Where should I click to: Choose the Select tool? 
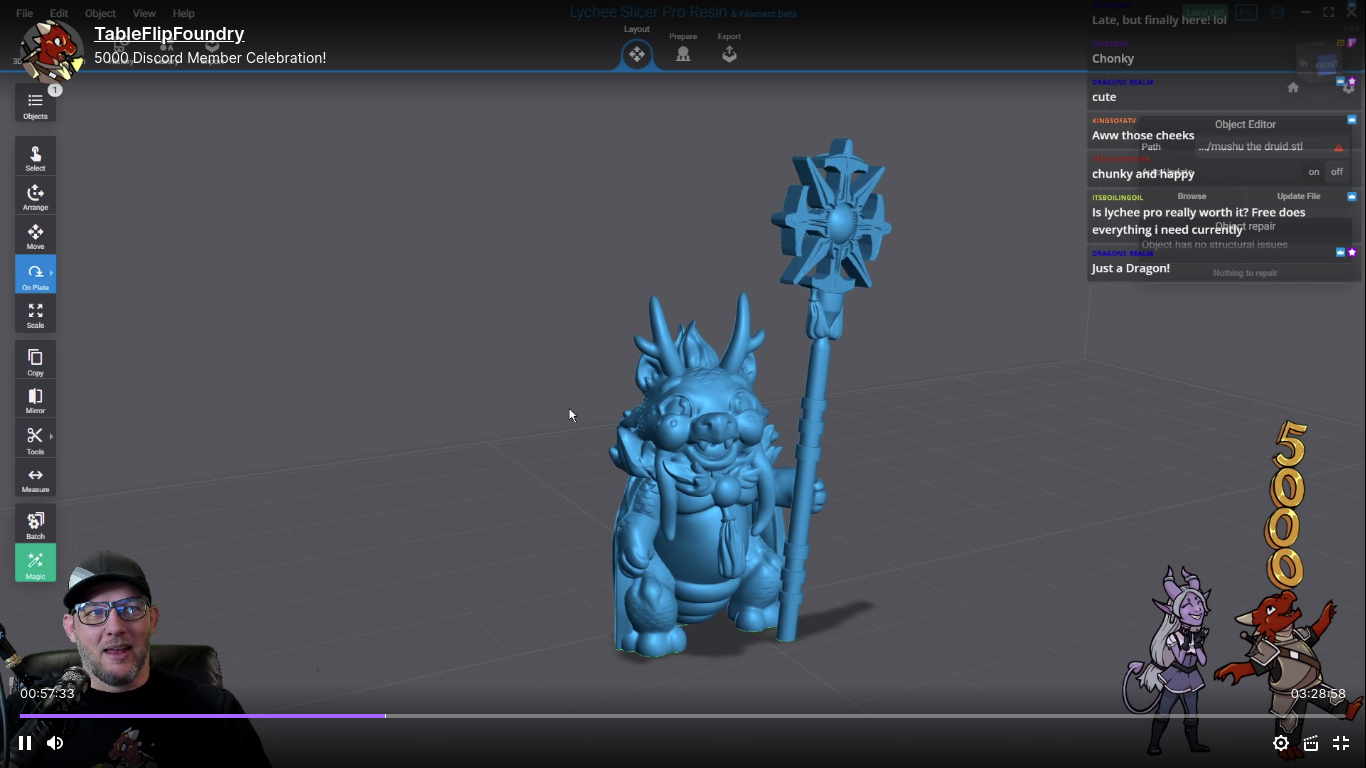(x=35, y=157)
